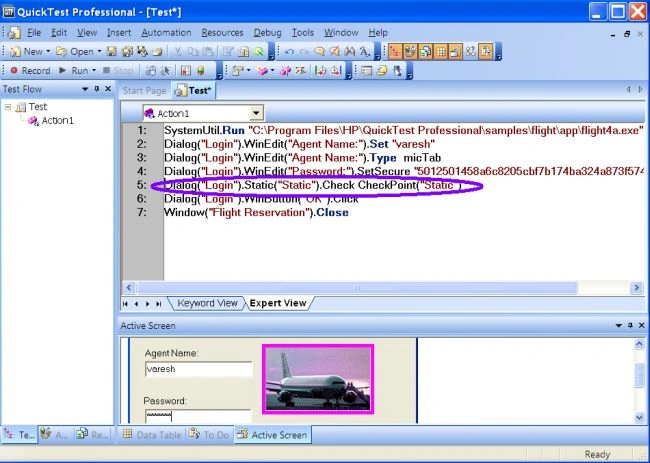
Task: Switch to the Keyword View tab
Action: click(x=207, y=303)
